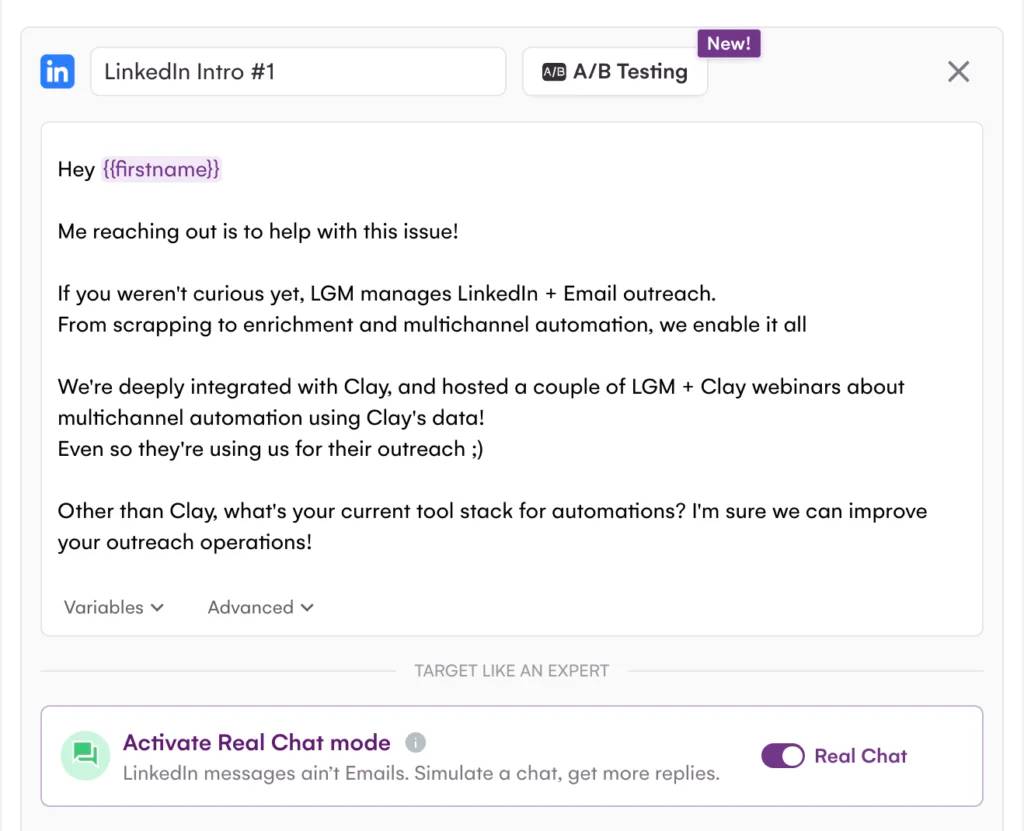Click the line 'If you weren't curious yet'

[x=386, y=294]
